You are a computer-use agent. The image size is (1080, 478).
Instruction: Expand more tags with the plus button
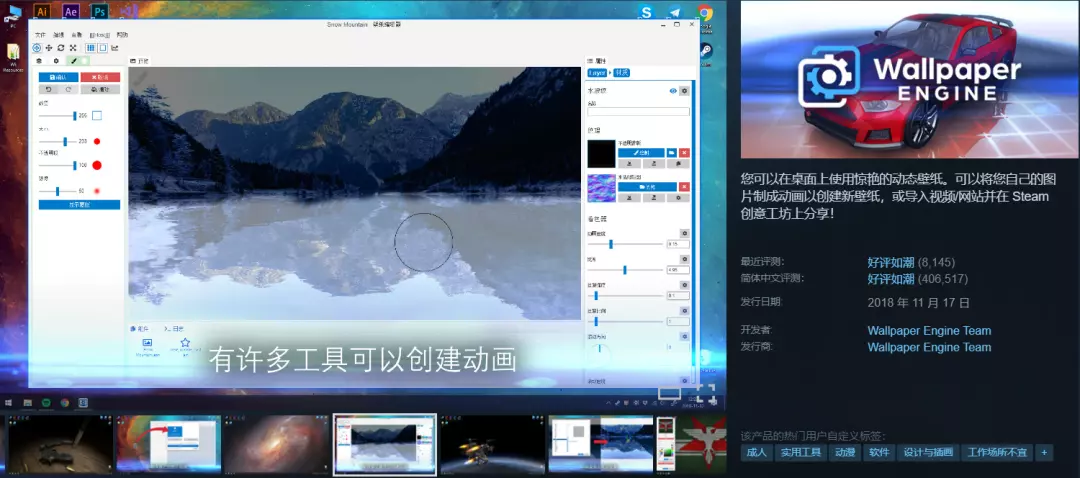point(1044,453)
